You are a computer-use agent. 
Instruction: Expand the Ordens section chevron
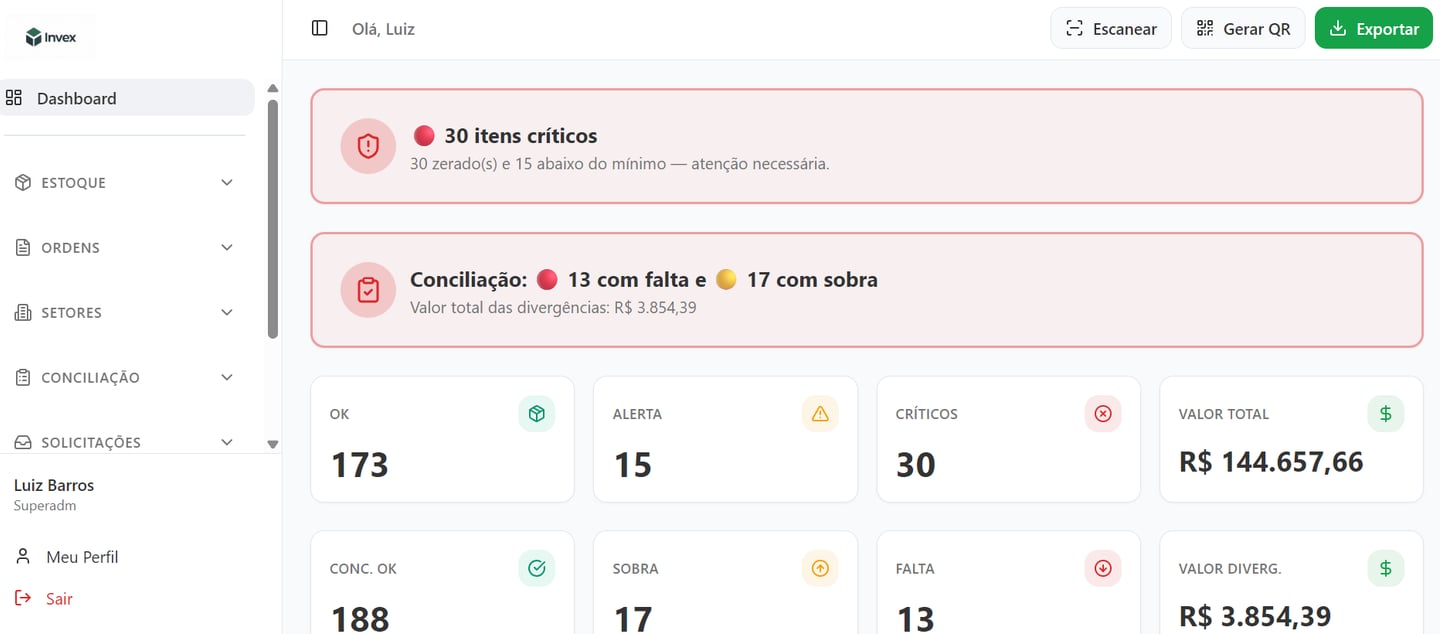click(227, 248)
